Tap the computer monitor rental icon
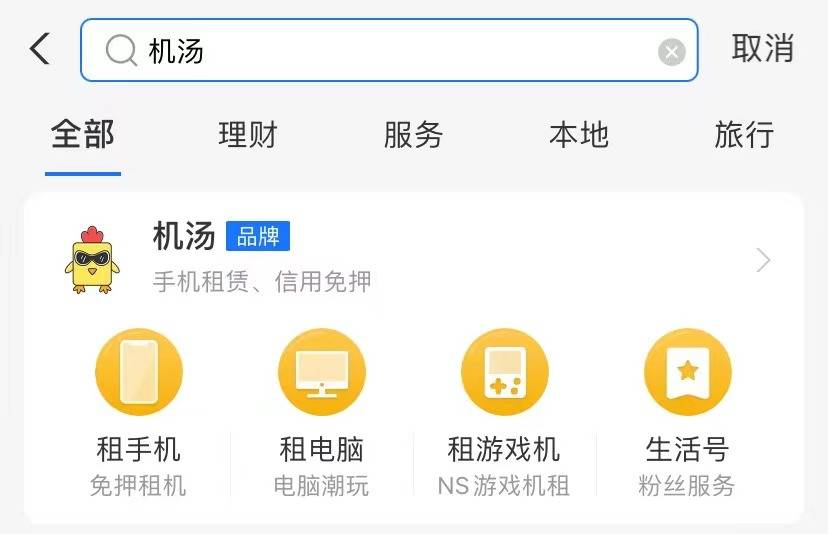 pos(322,372)
